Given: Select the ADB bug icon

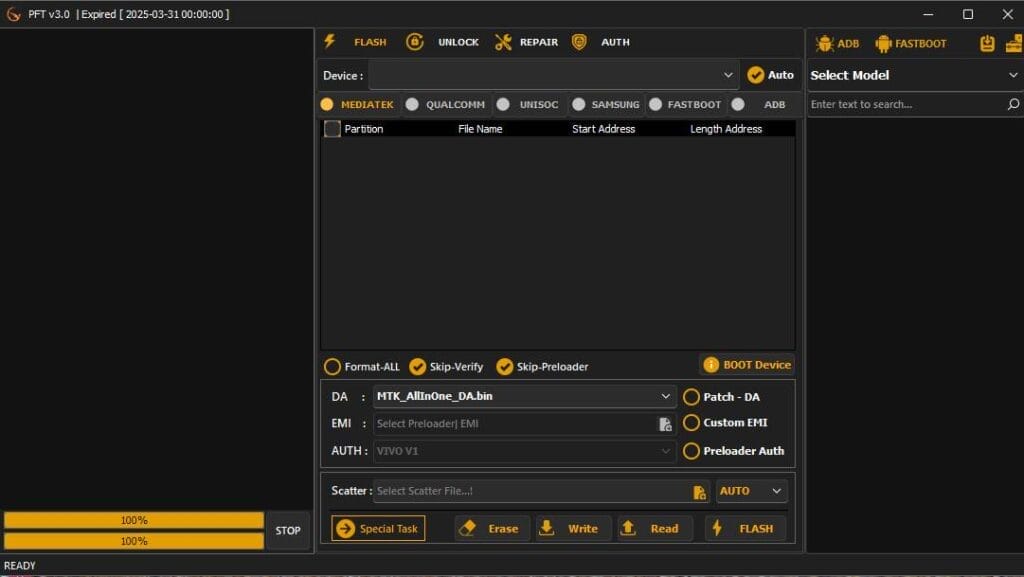Looking at the screenshot, I should (824, 43).
